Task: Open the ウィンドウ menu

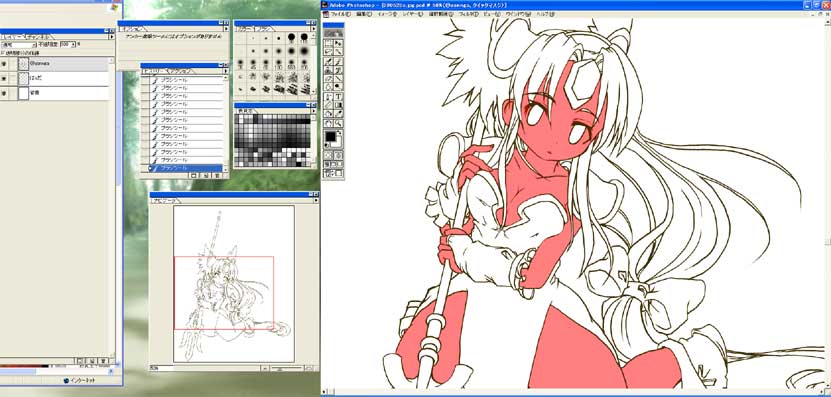Action: tap(518, 14)
